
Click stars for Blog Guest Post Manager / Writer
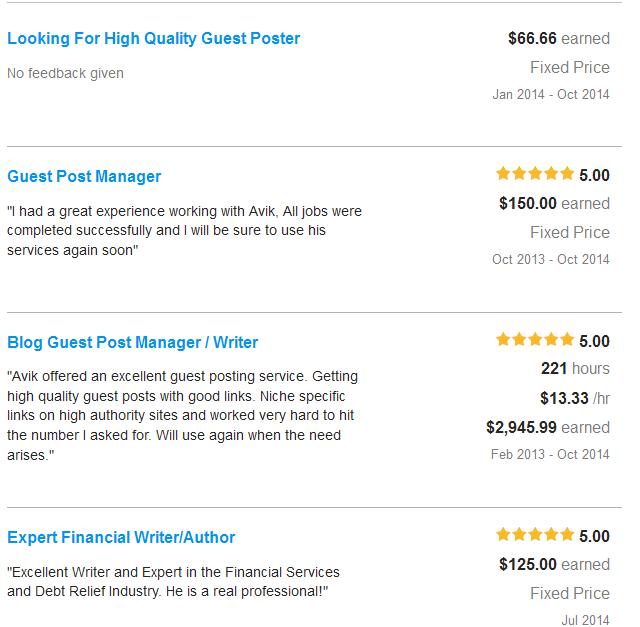pos(535,340)
